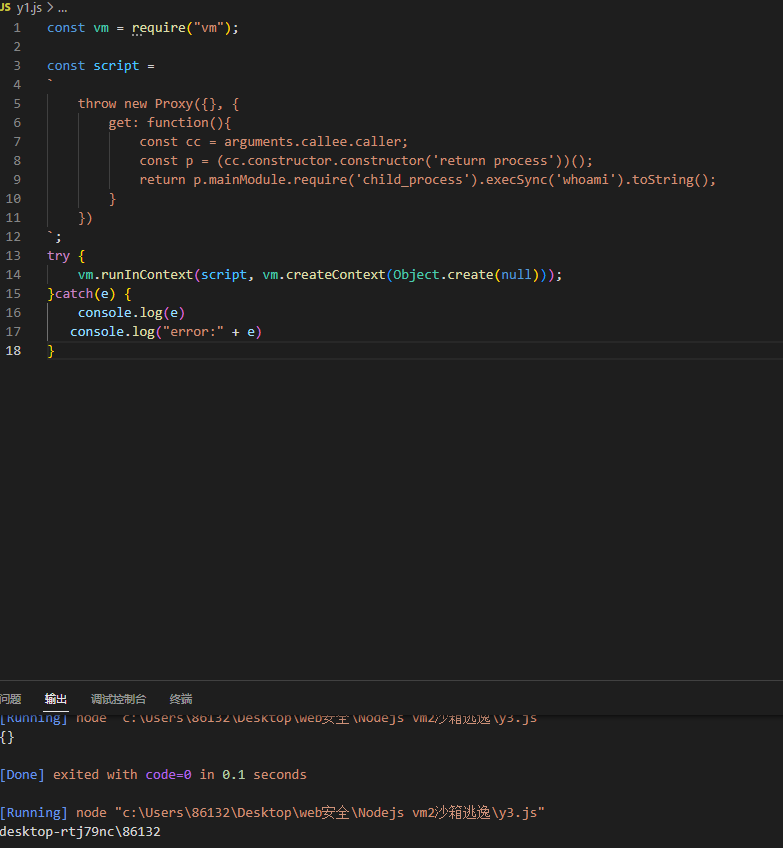Click 'code=0' in the output
The height and width of the screenshot is (848, 783).
(x=169, y=774)
